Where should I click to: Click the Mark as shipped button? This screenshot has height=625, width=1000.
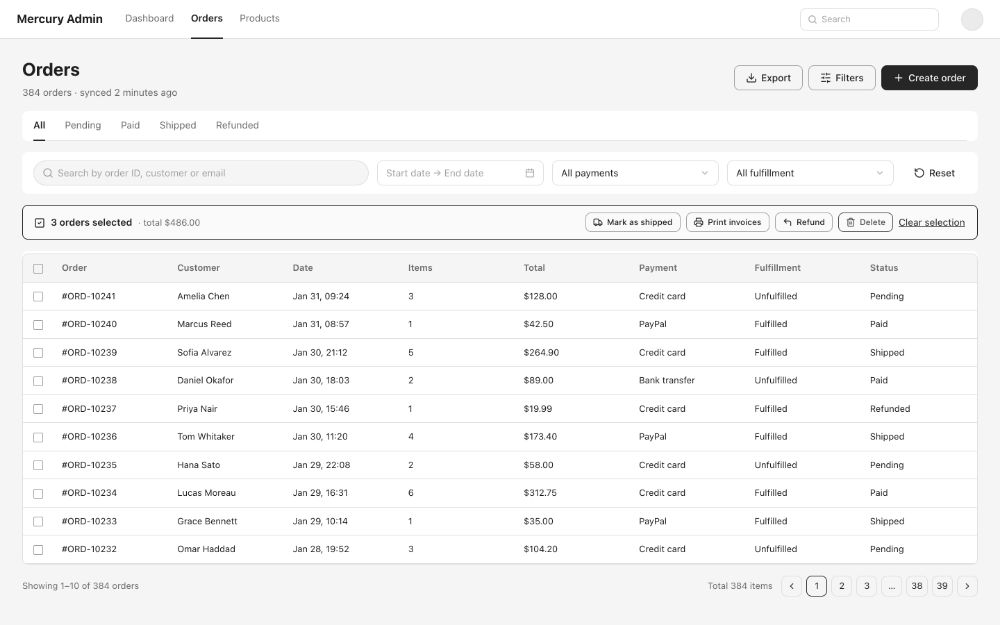tap(633, 222)
